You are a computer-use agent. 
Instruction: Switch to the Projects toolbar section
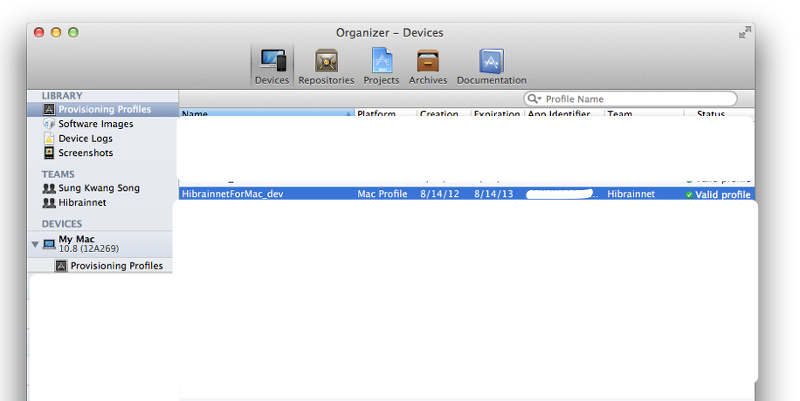(381, 67)
